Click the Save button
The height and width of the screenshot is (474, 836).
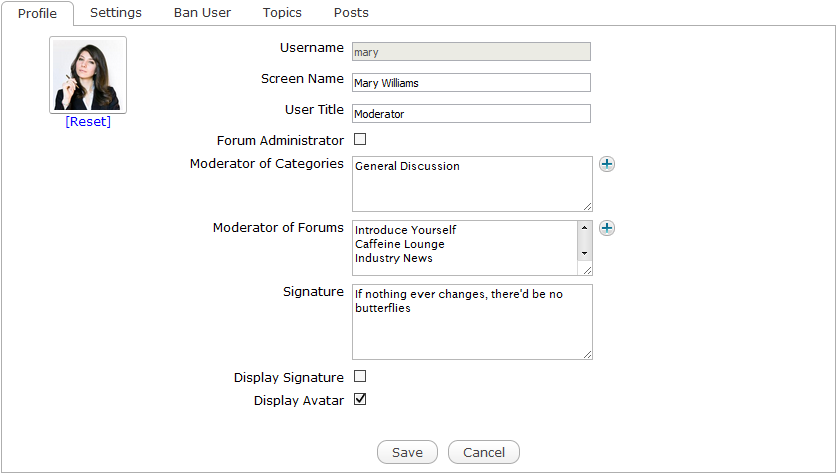[407, 452]
